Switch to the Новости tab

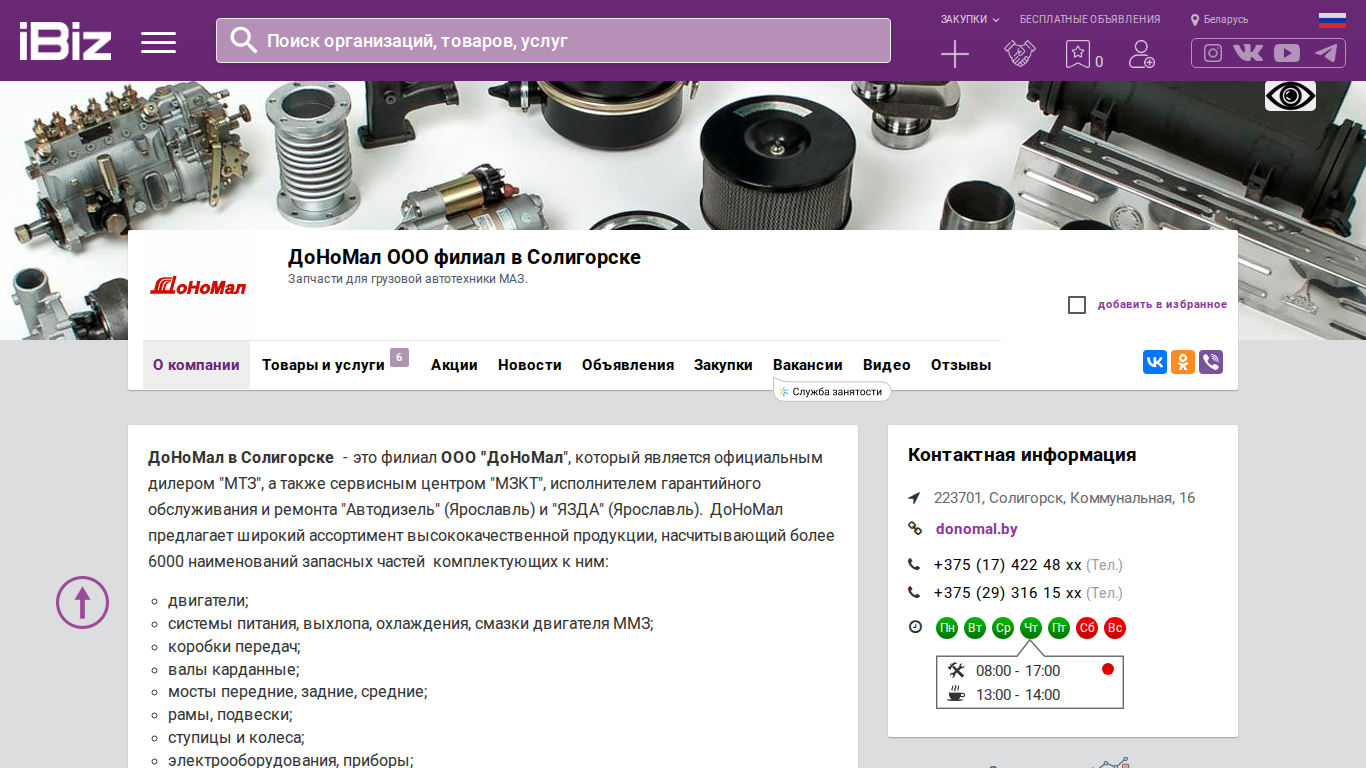(530, 365)
